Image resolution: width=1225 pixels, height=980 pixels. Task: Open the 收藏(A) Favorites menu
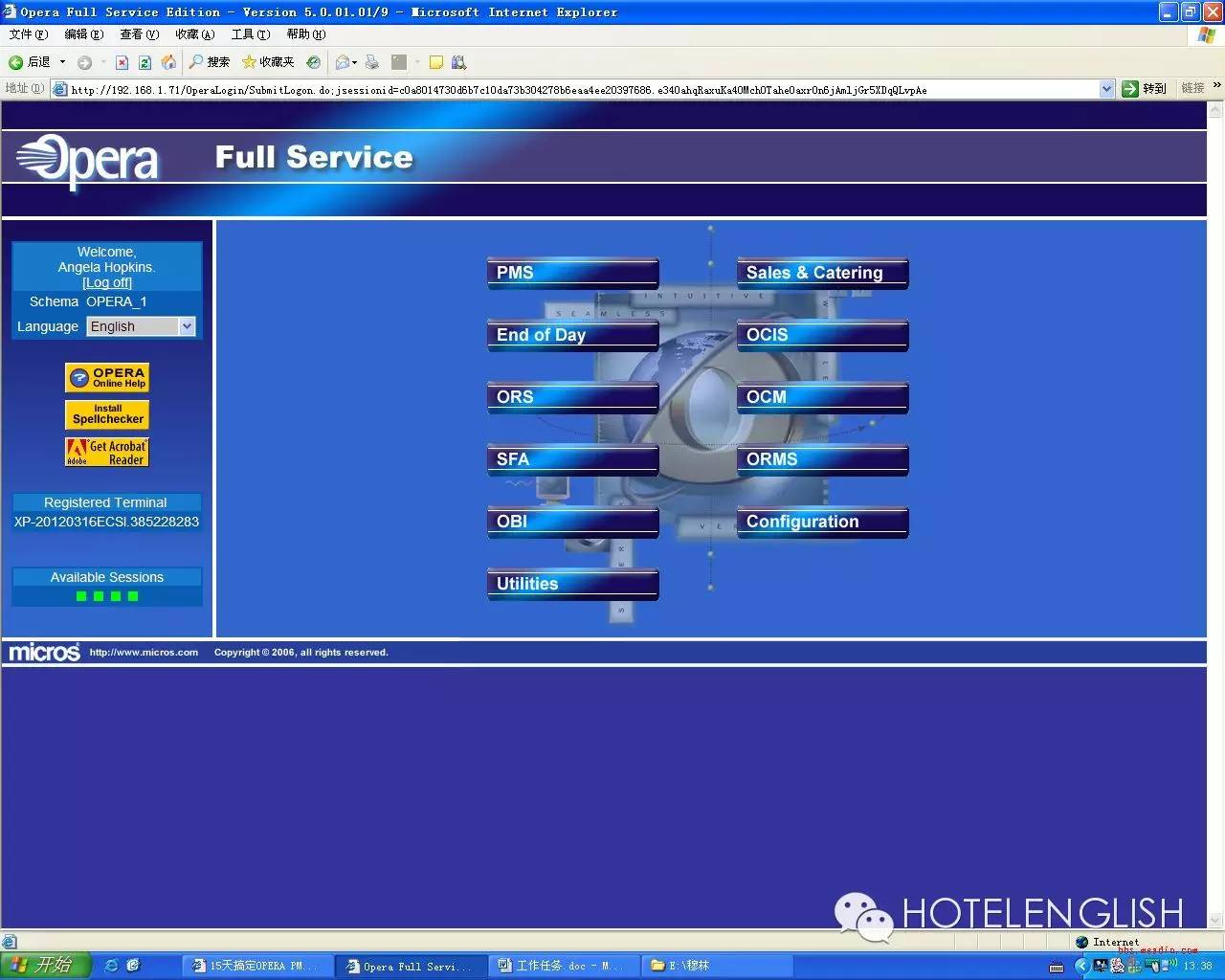click(194, 34)
